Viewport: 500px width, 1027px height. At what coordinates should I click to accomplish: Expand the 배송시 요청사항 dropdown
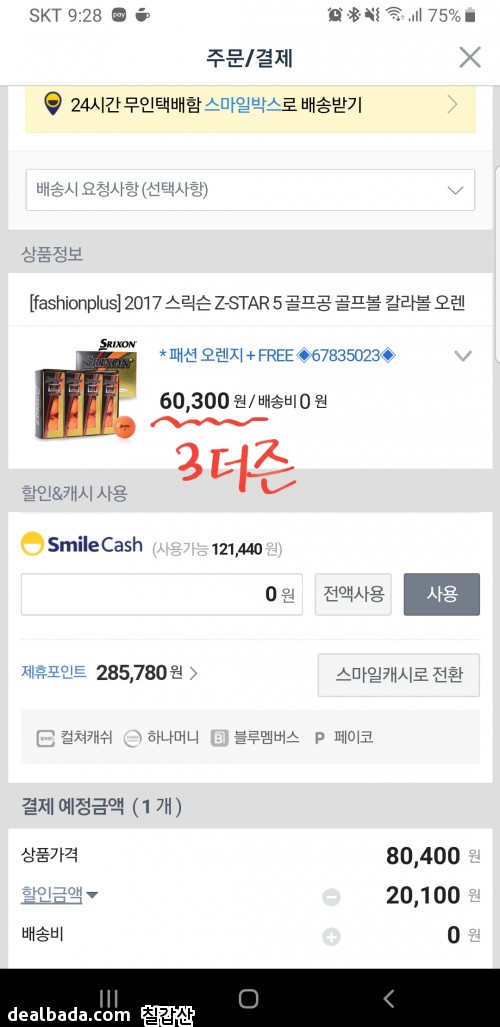pos(250,190)
